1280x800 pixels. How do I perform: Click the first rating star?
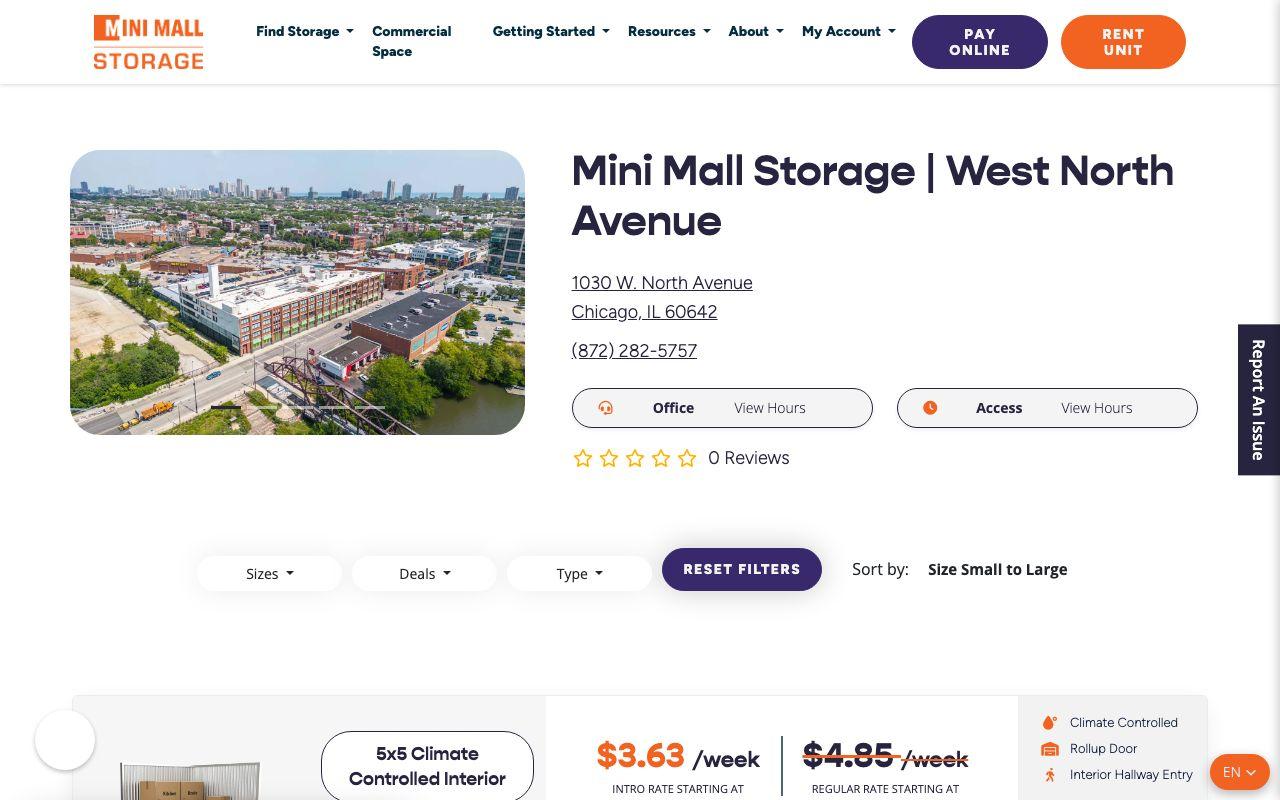(583, 458)
